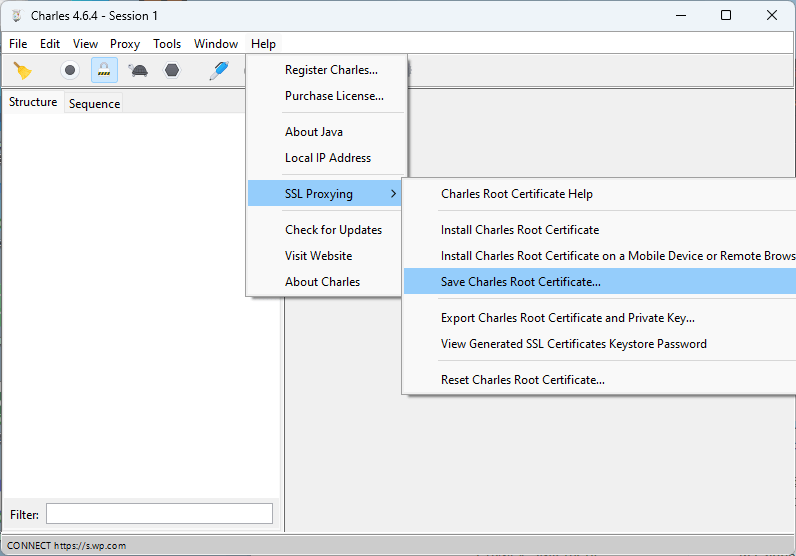Choose Check for Updates
This screenshot has height=556, width=796.
[x=327, y=230]
